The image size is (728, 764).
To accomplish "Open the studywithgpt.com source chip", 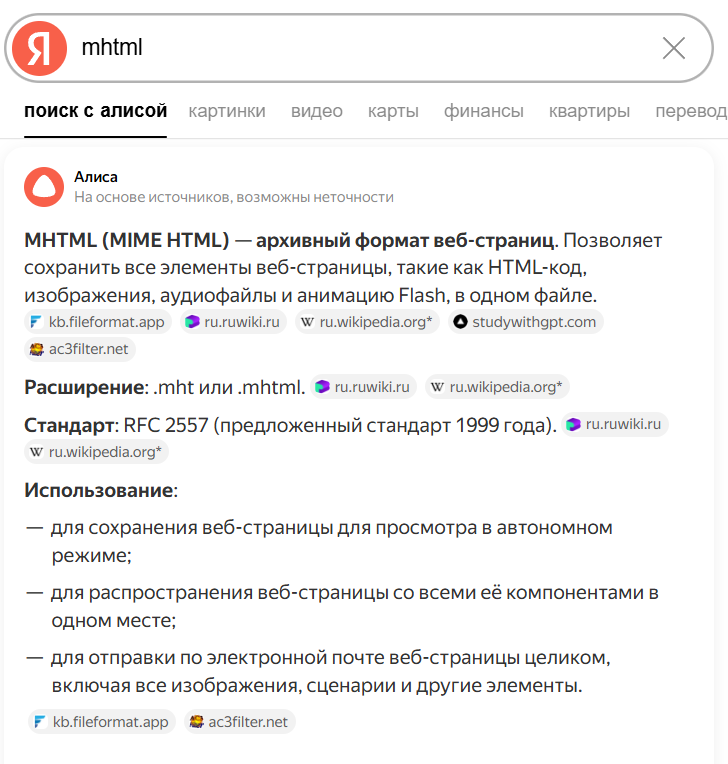I will [524, 322].
